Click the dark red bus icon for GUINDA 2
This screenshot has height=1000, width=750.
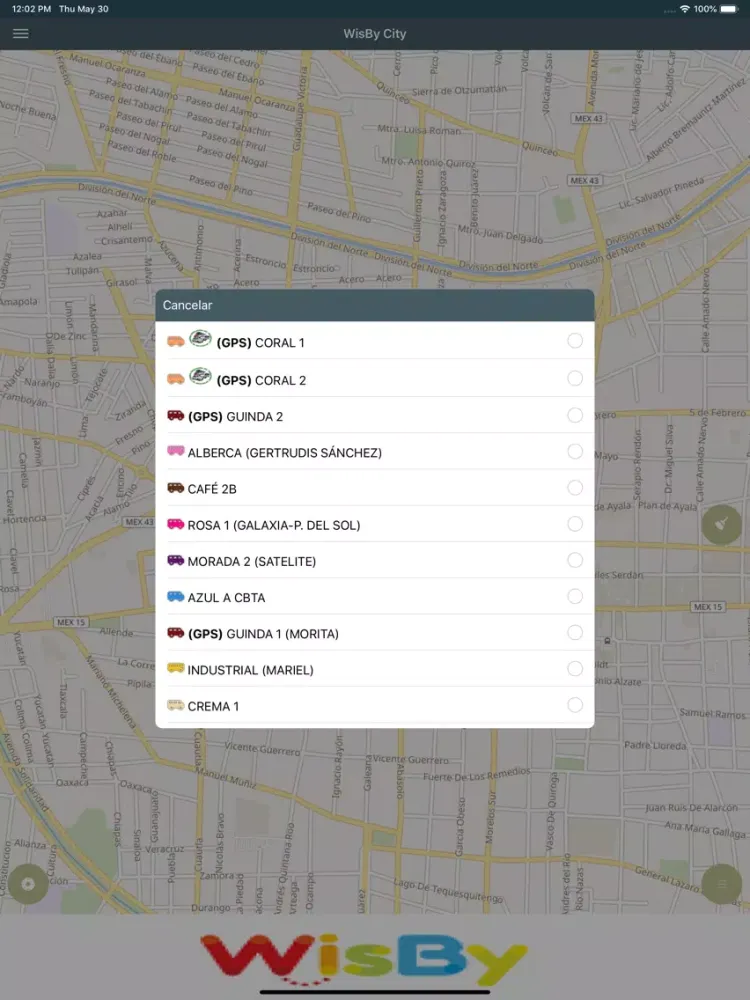point(175,415)
